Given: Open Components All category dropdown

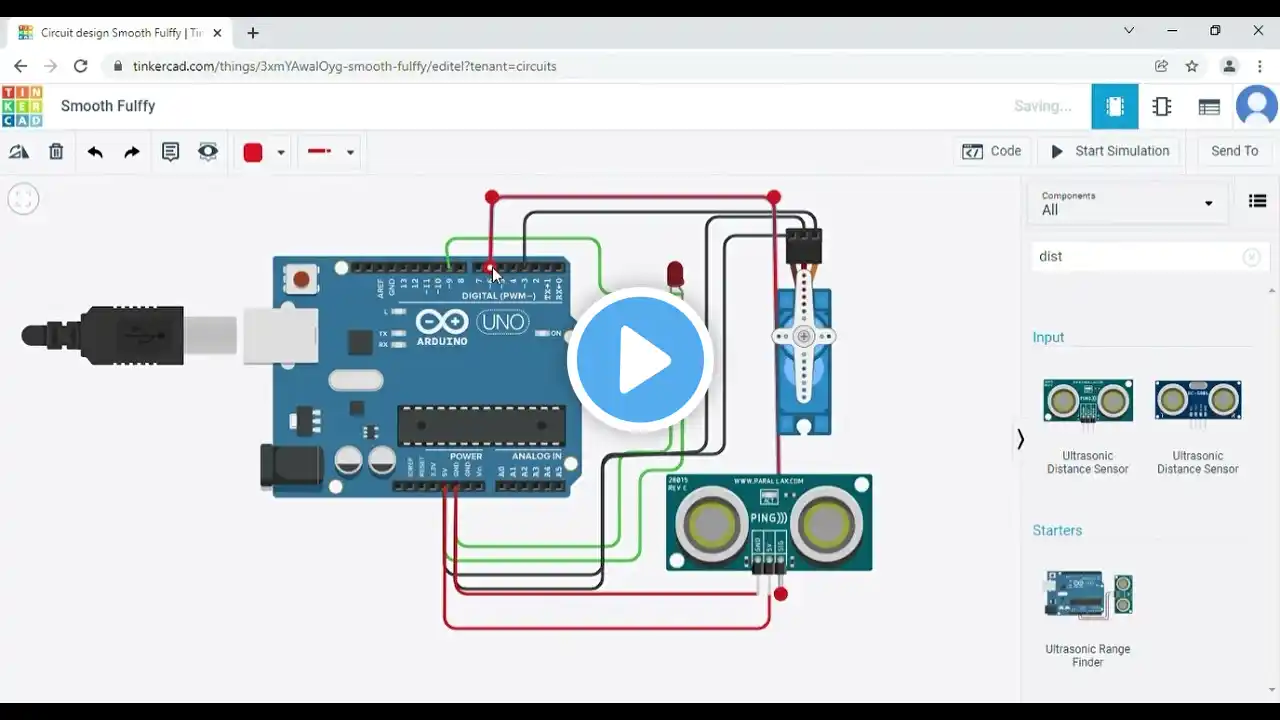Looking at the screenshot, I should [1127, 203].
